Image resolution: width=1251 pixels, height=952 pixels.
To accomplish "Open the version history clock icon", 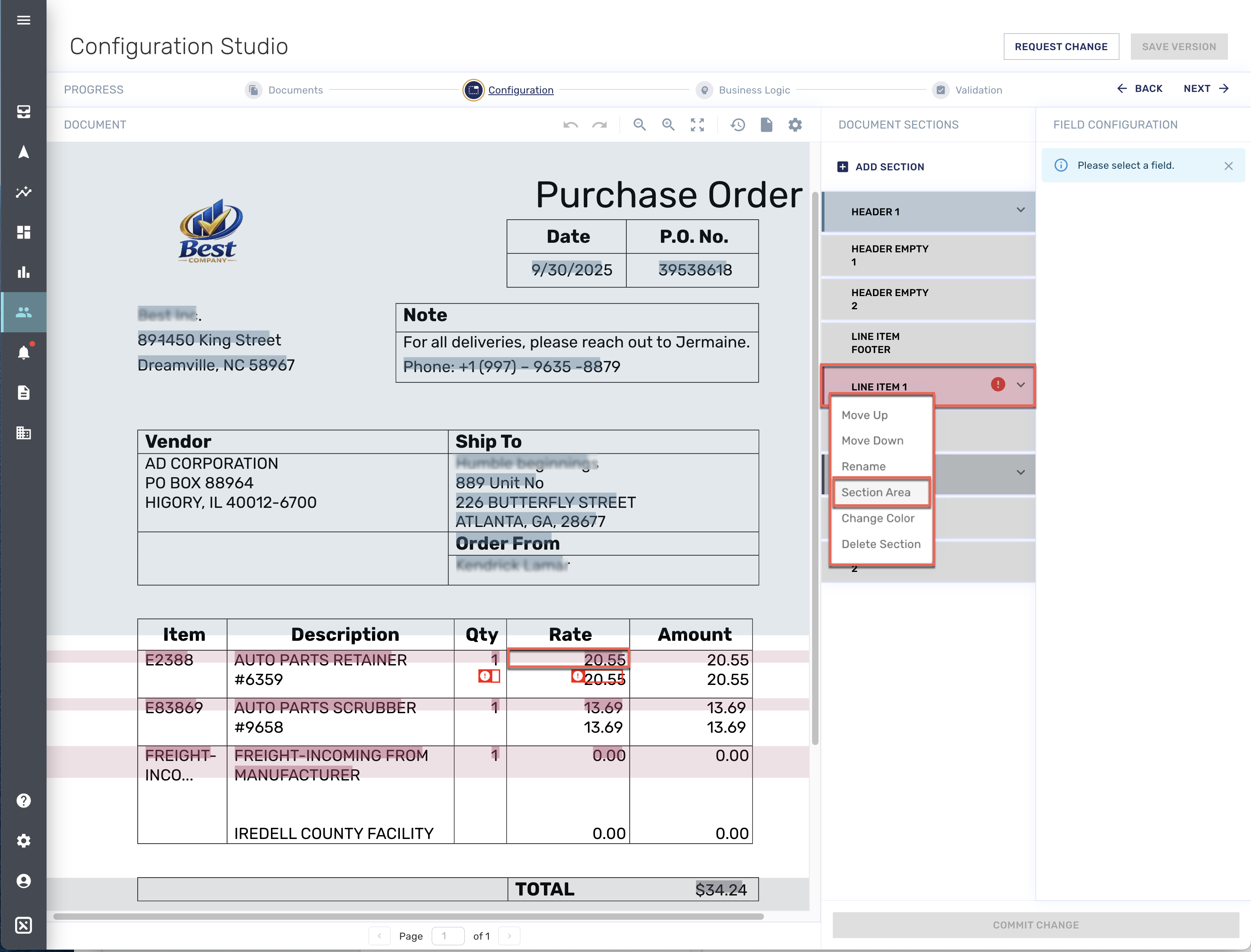I will click(737, 125).
